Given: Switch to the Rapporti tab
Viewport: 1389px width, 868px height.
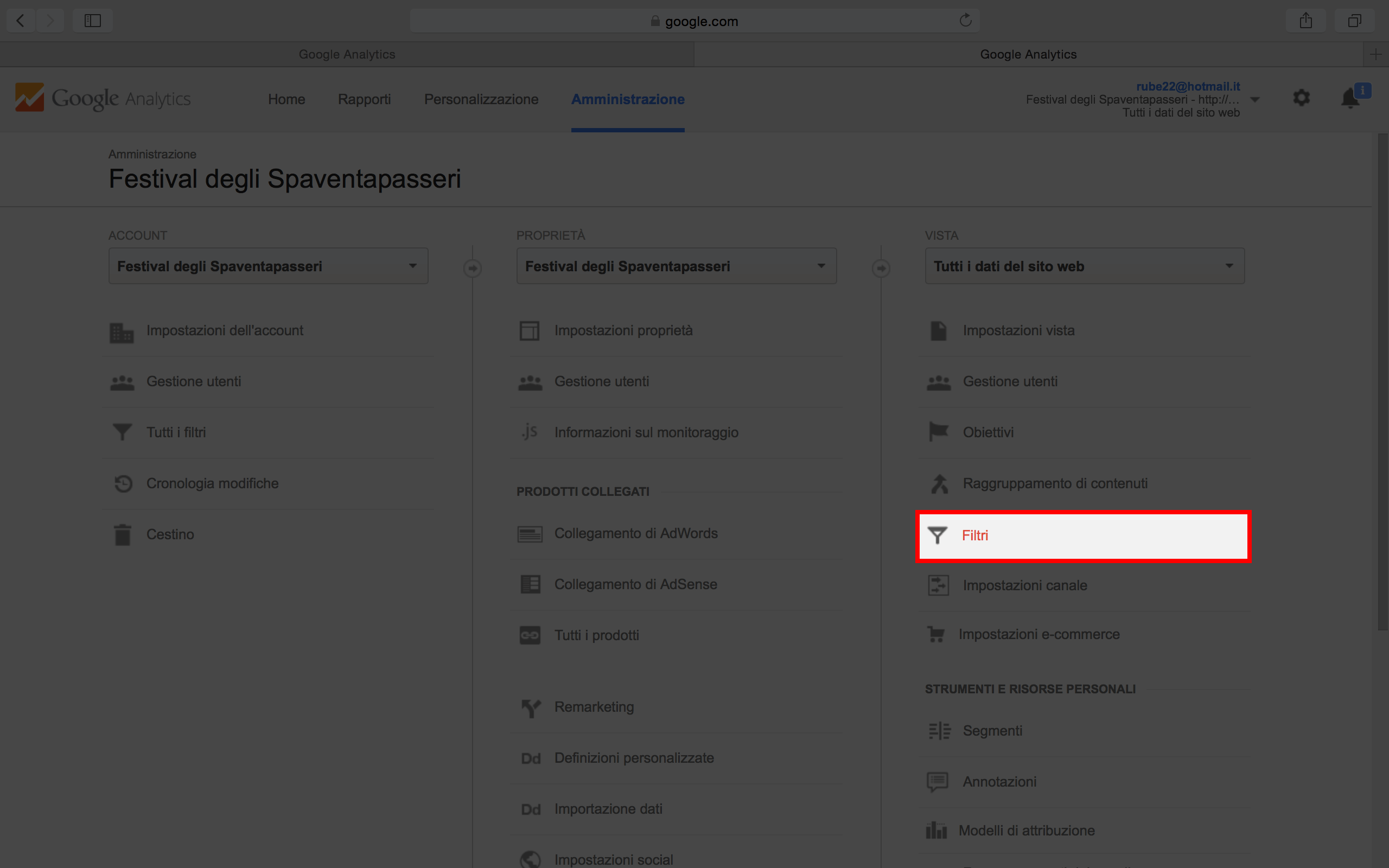Looking at the screenshot, I should click(x=364, y=99).
